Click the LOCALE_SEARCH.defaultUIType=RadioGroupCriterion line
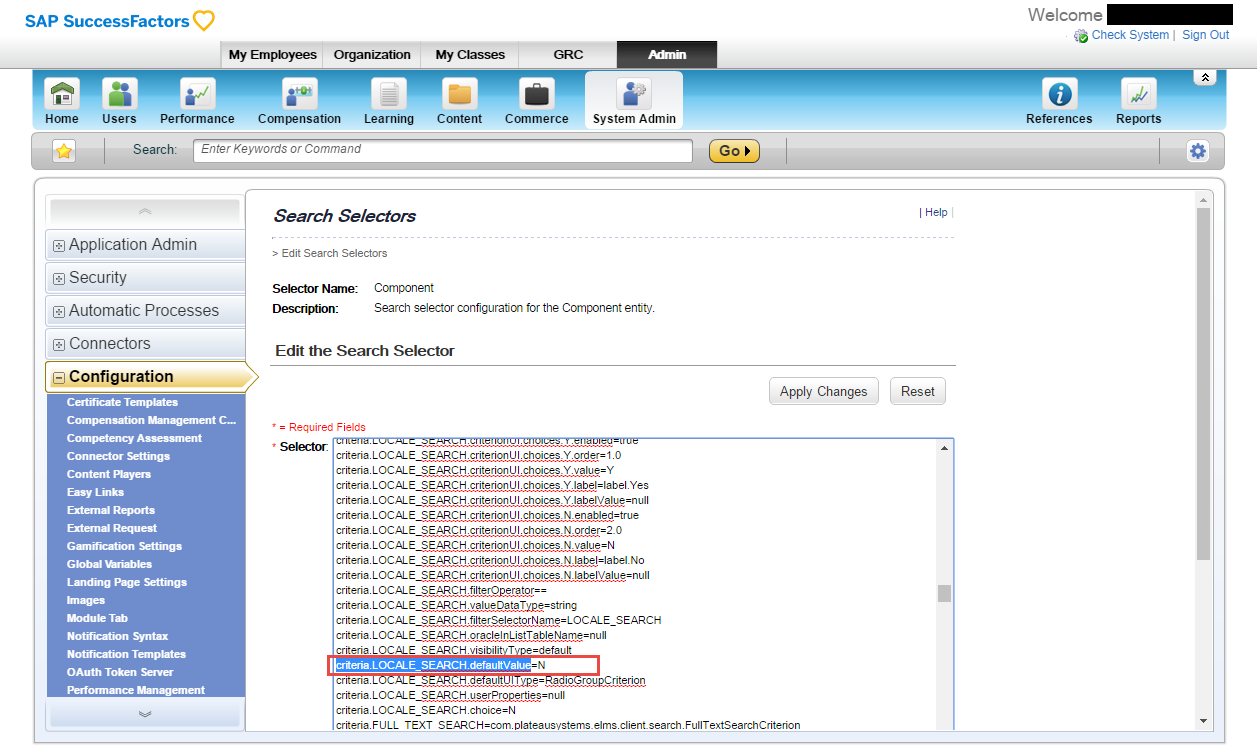Screen dimensions: 1257x750 (491, 680)
